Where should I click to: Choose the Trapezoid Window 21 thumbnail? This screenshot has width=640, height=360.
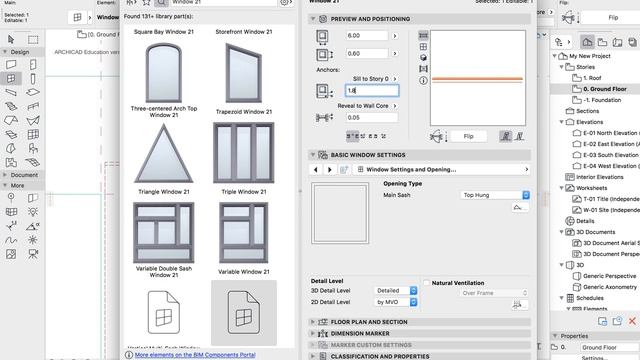click(x=244, y=73)
